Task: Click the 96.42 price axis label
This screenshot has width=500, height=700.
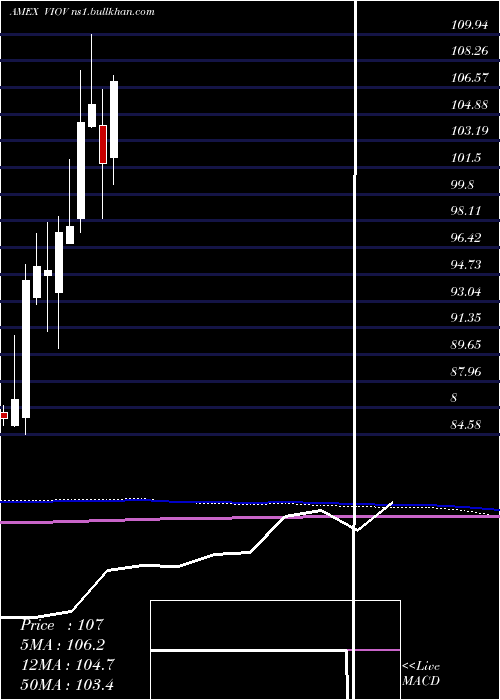Action: (x=466, y=238)
